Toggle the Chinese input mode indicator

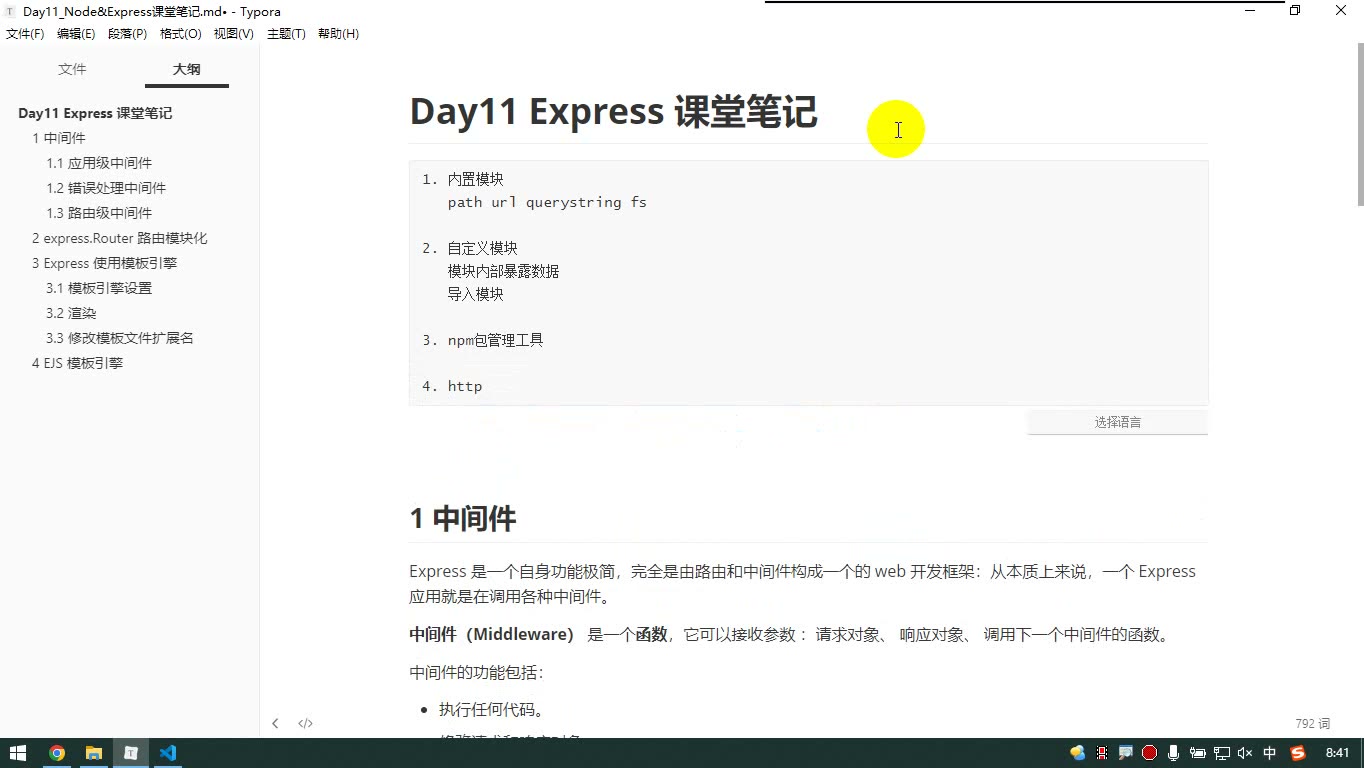click(1270, 753)
